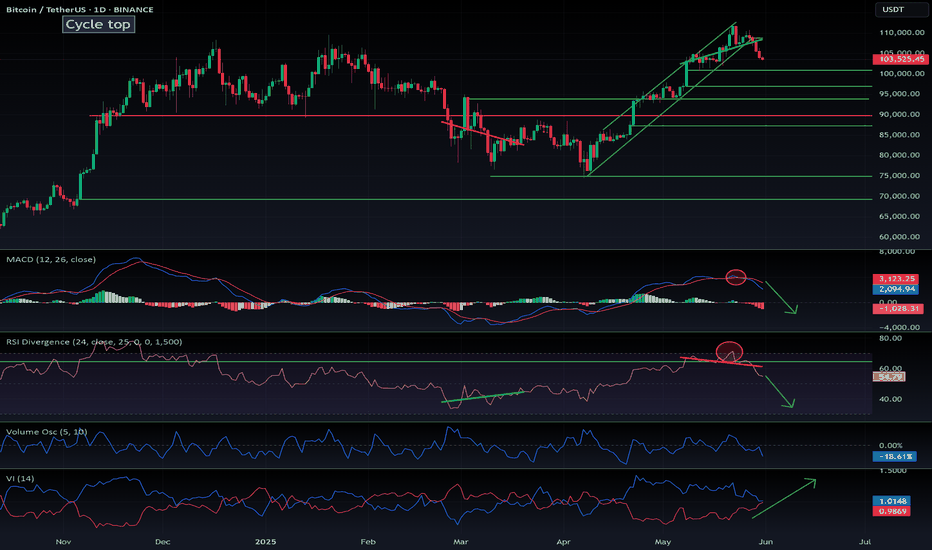Click the RSI value label 54.79
This screenshot has width=932, height=550.
(x=889, y=377)
